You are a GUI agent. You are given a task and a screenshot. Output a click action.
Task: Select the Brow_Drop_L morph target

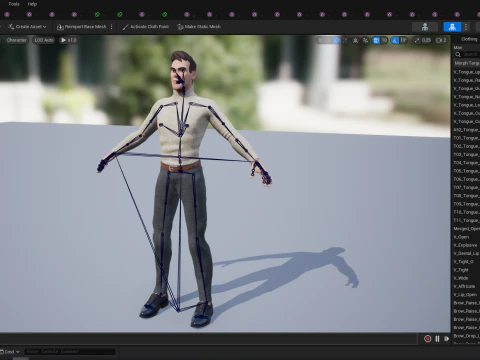466,336
